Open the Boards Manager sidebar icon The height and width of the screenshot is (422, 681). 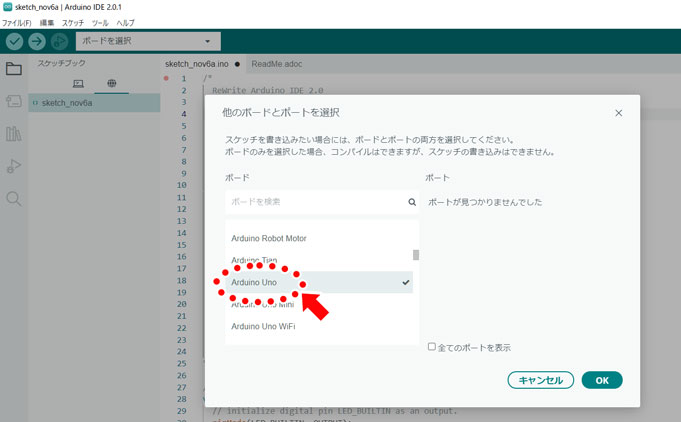tap(14, 101)
